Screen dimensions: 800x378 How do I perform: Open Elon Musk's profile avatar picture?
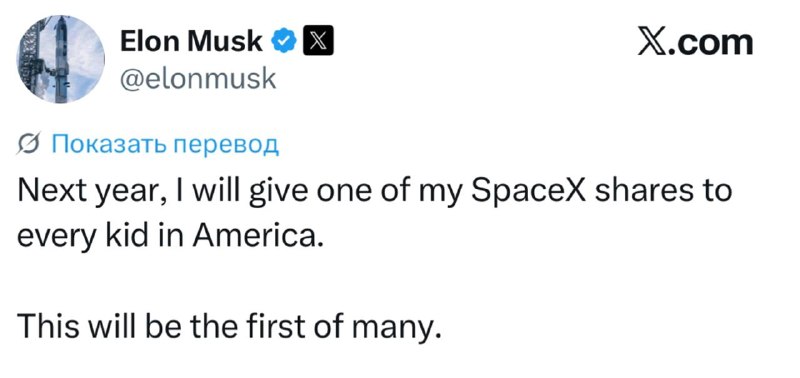(x=61, y=59)
